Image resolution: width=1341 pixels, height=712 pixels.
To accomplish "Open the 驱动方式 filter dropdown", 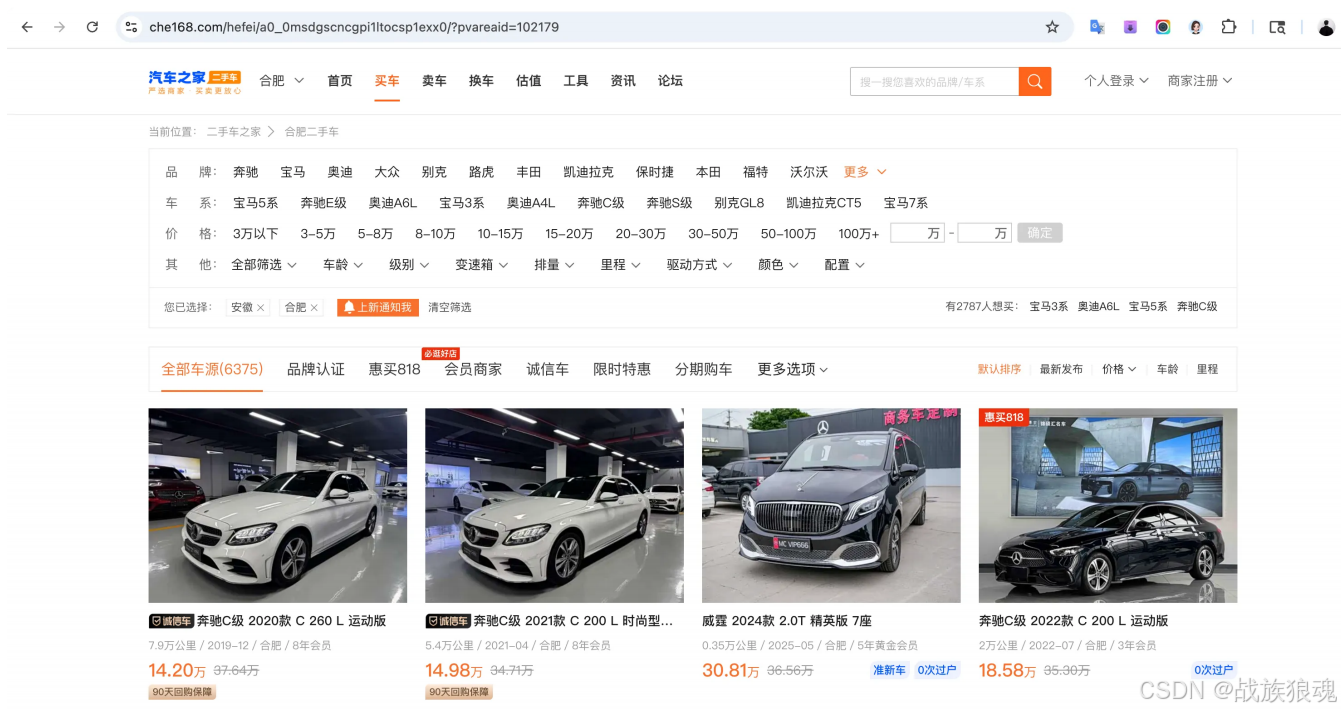I will 700,265.
